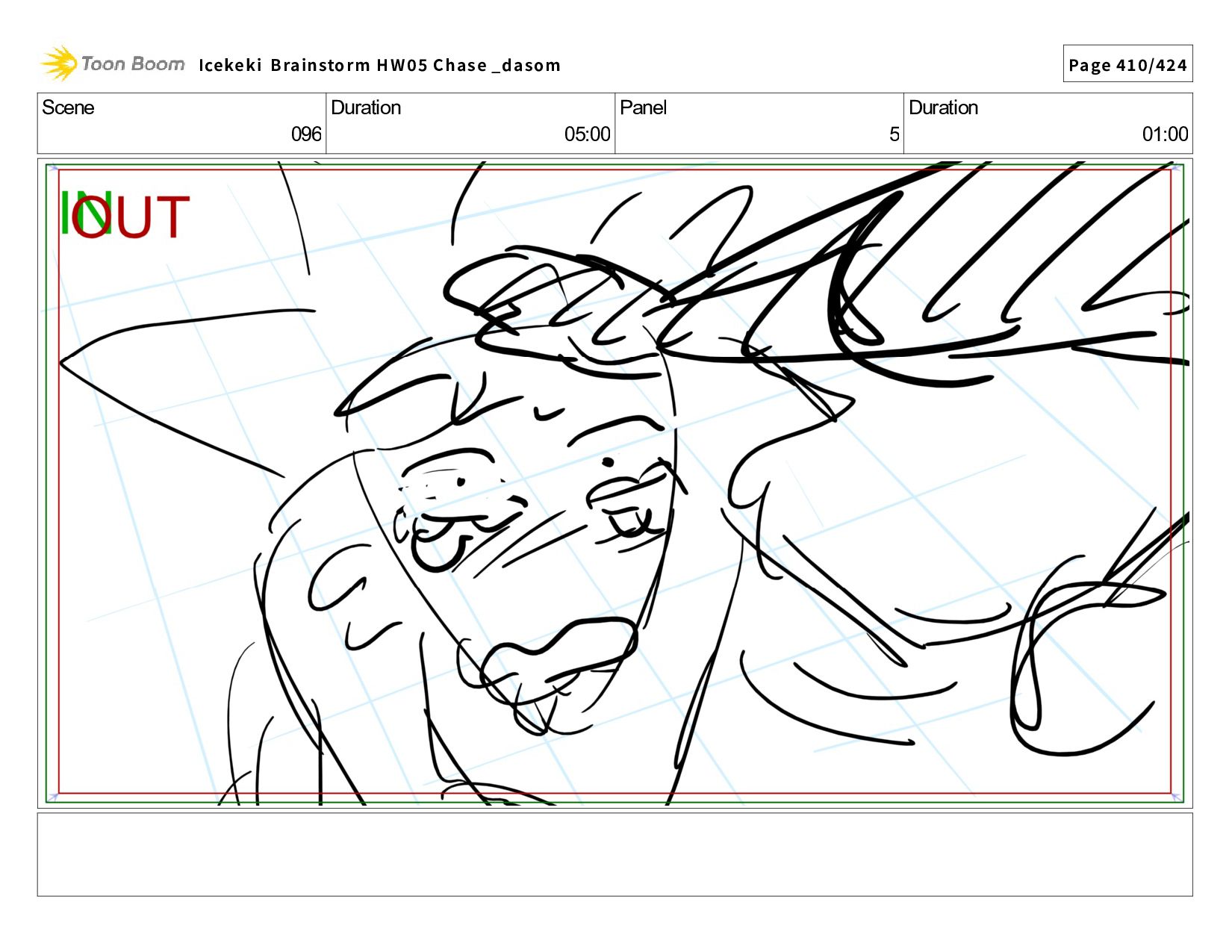Click the storyboard panel sketch drawing
Image resolution: width=1232 pixels, height=952 pixels.
(x=615, y=483)
